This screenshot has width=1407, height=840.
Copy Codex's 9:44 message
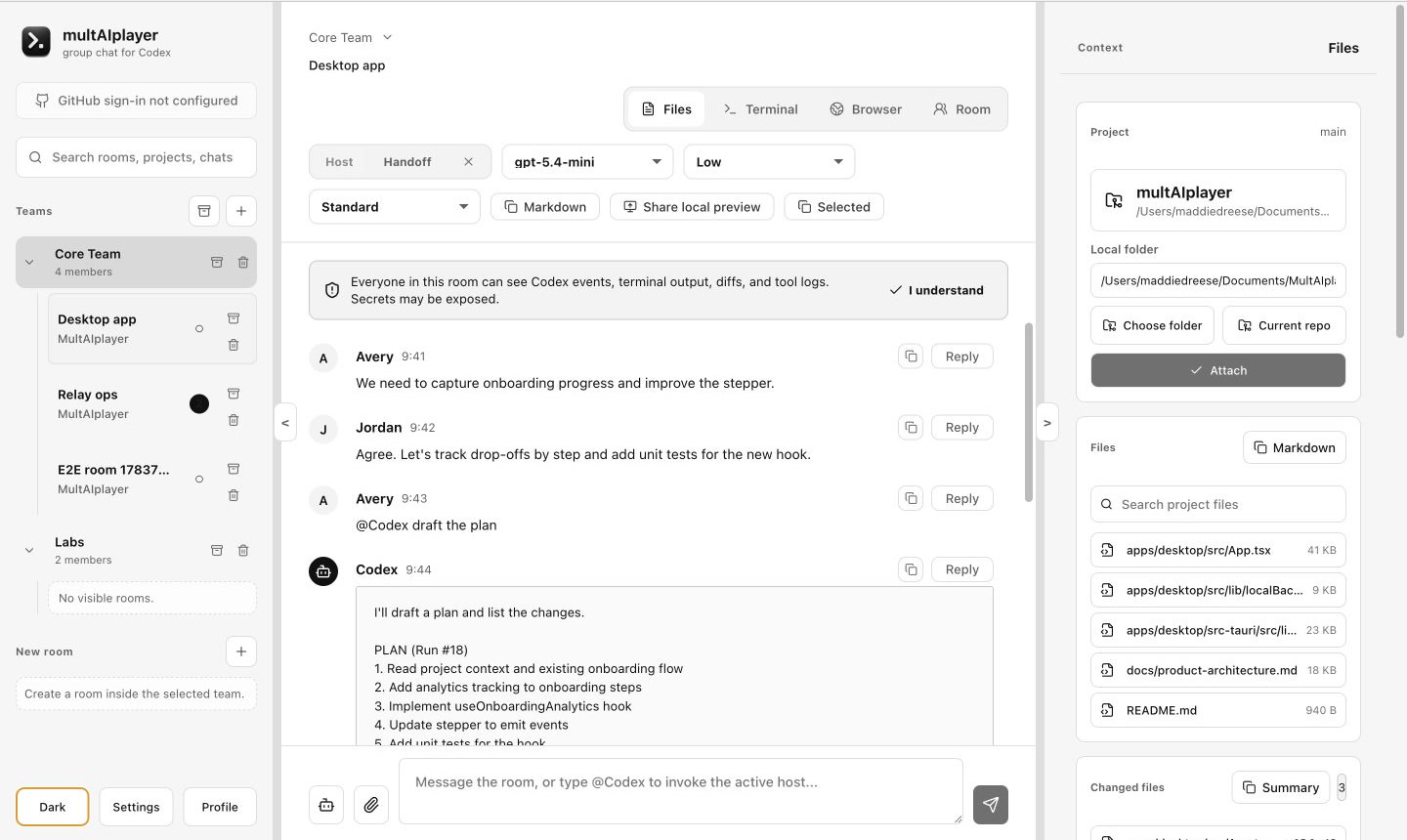[911, 569]
